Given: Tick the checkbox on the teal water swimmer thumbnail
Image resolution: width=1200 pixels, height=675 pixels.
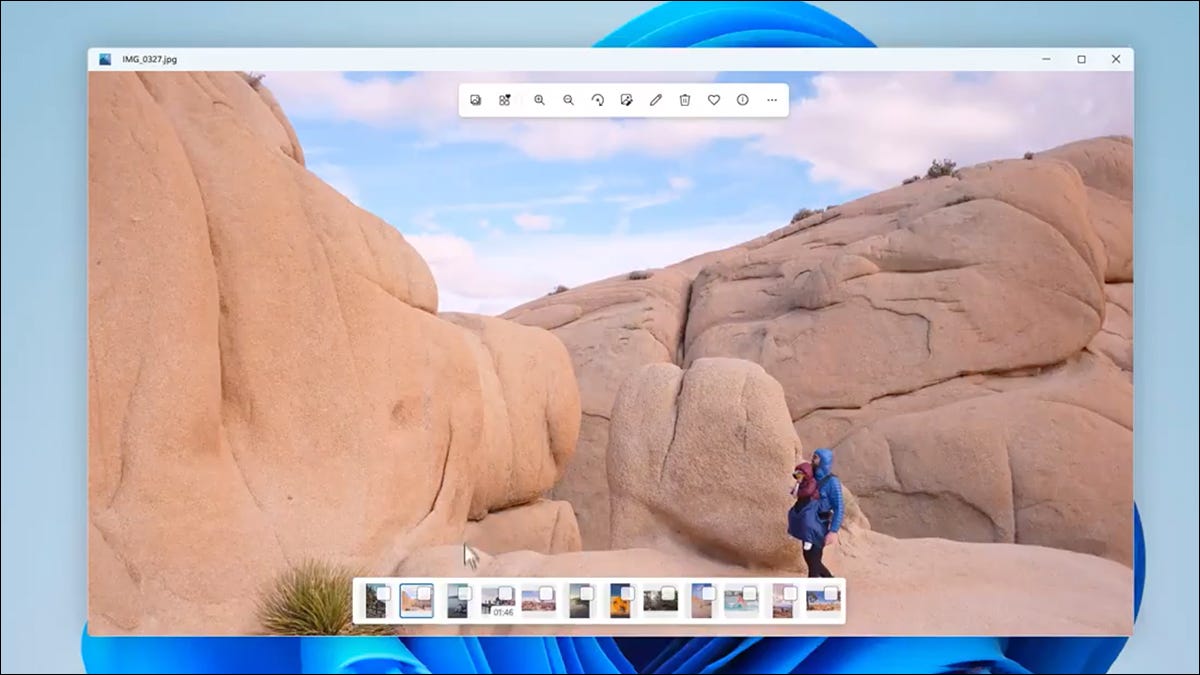Looking at the screenshot, I should tap(749, 593).
